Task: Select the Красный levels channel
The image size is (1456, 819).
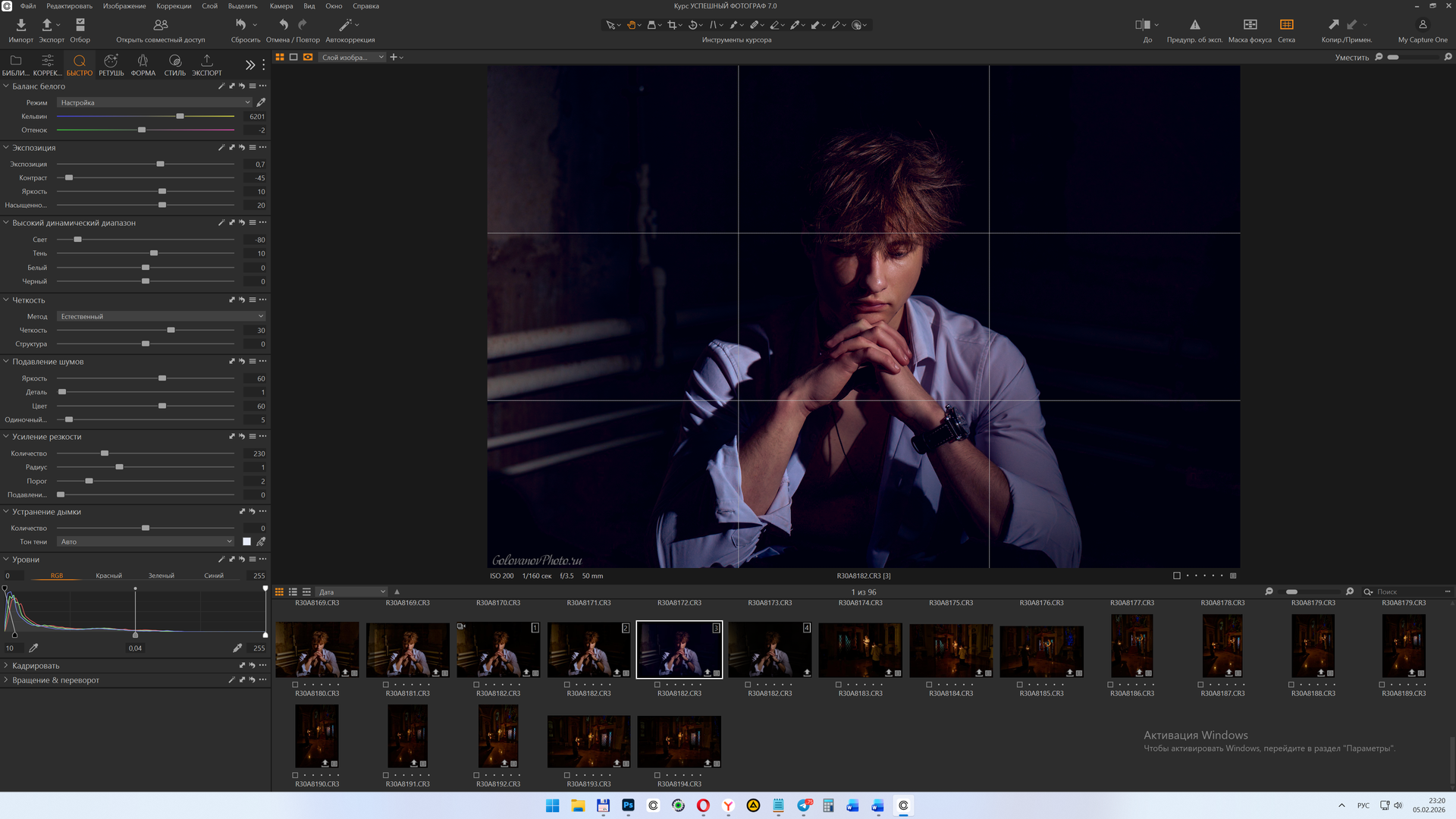Action: pyautogui.click(x=108, y=576)
